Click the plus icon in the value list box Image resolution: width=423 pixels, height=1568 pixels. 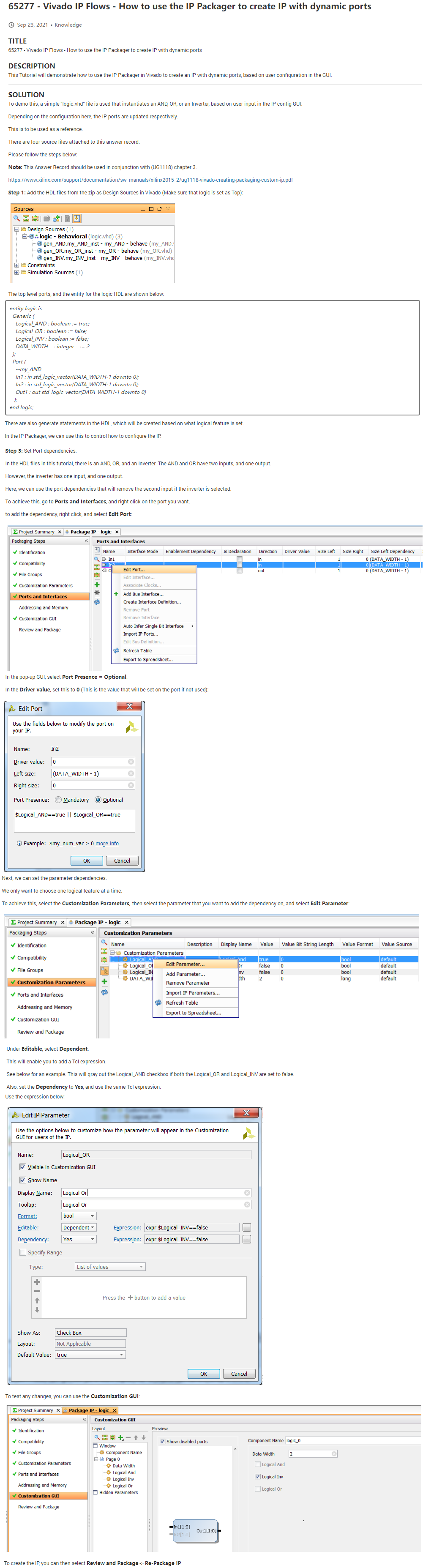click(37, 1281)
